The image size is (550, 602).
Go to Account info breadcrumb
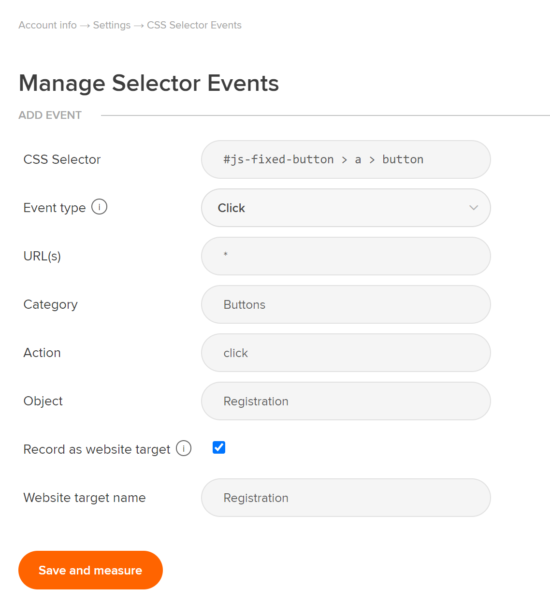(x=48, y=25)
